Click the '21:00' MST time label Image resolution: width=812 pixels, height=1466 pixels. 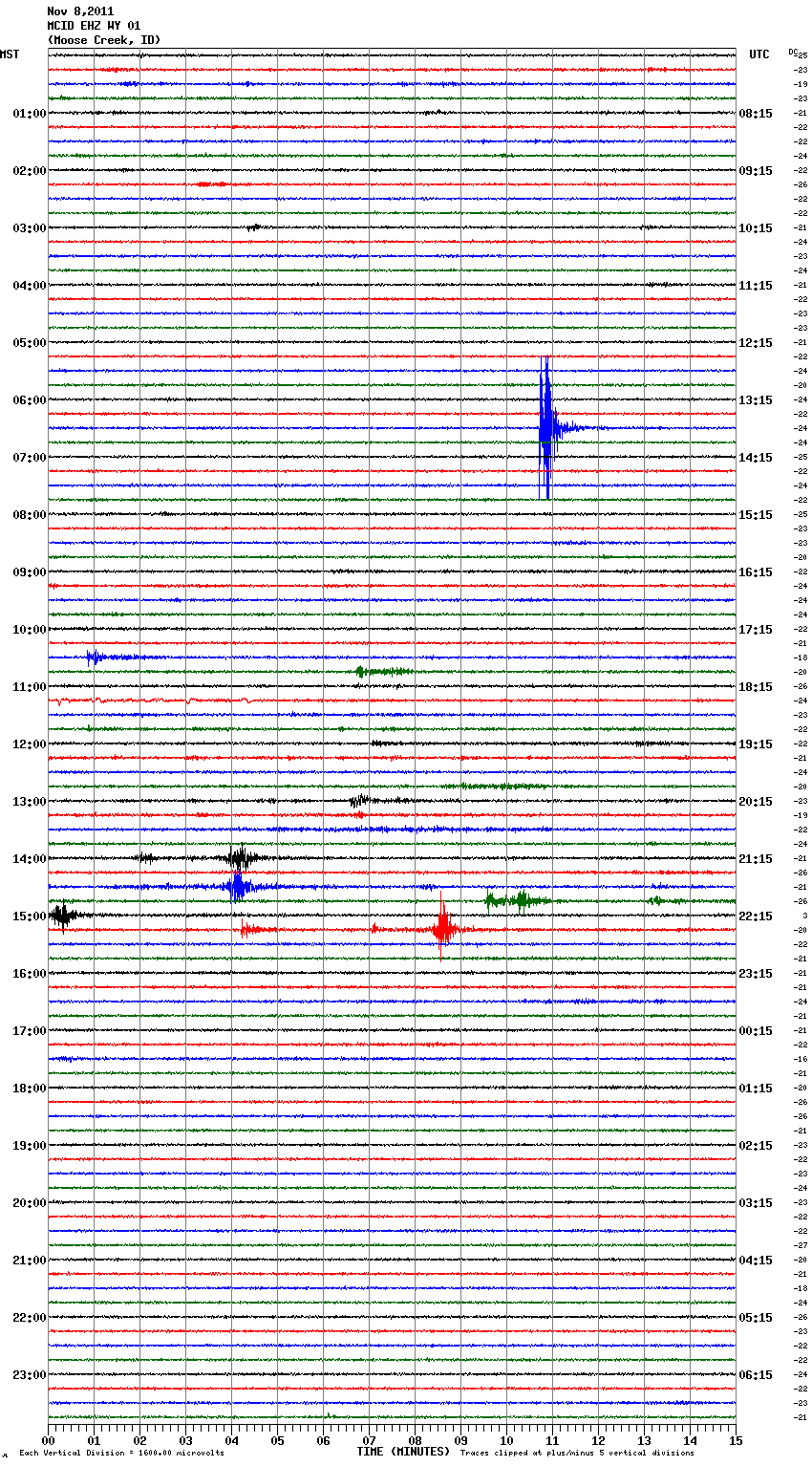tap(30, 1261)
